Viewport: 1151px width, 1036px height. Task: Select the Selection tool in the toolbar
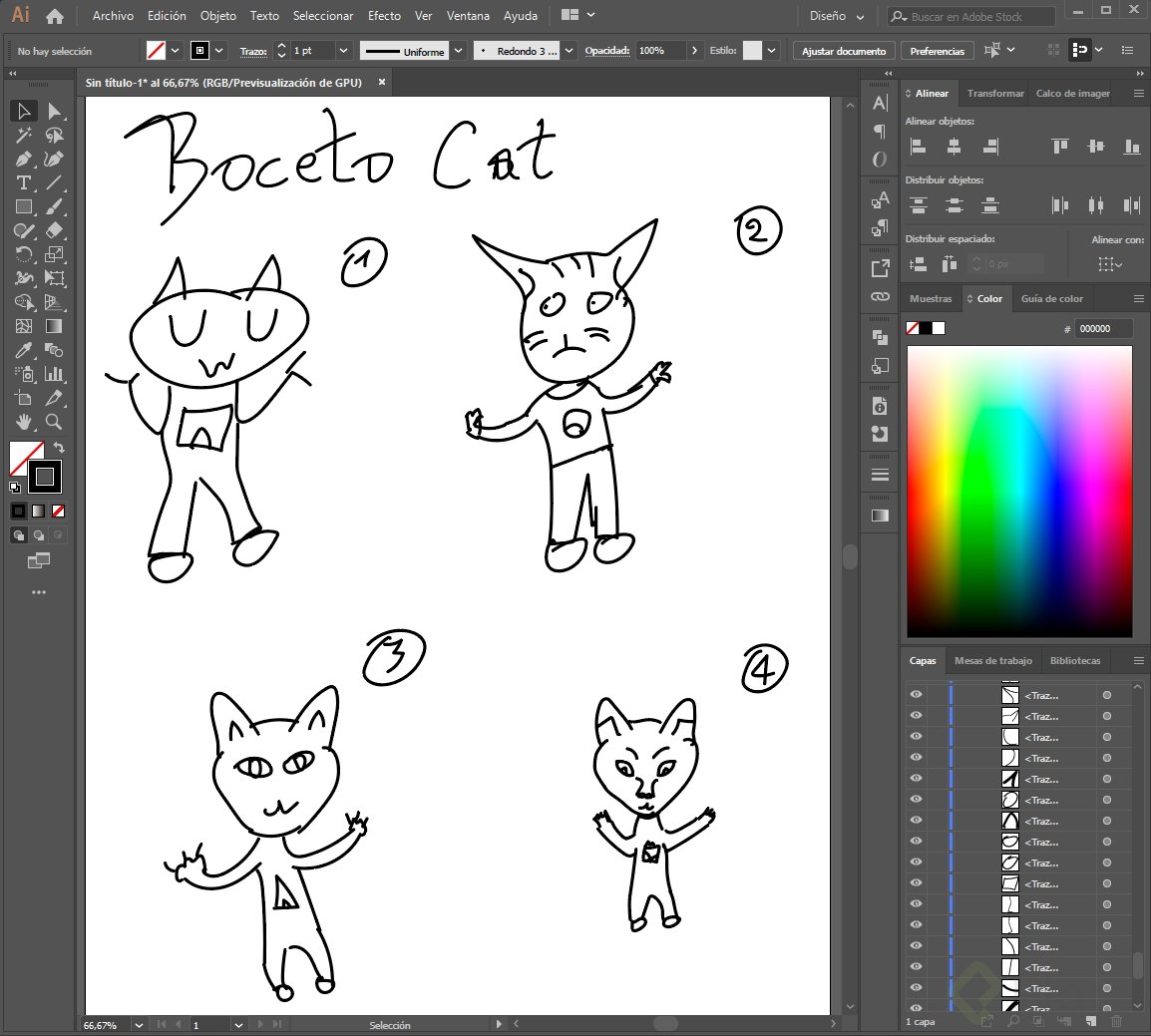[24, 111]
